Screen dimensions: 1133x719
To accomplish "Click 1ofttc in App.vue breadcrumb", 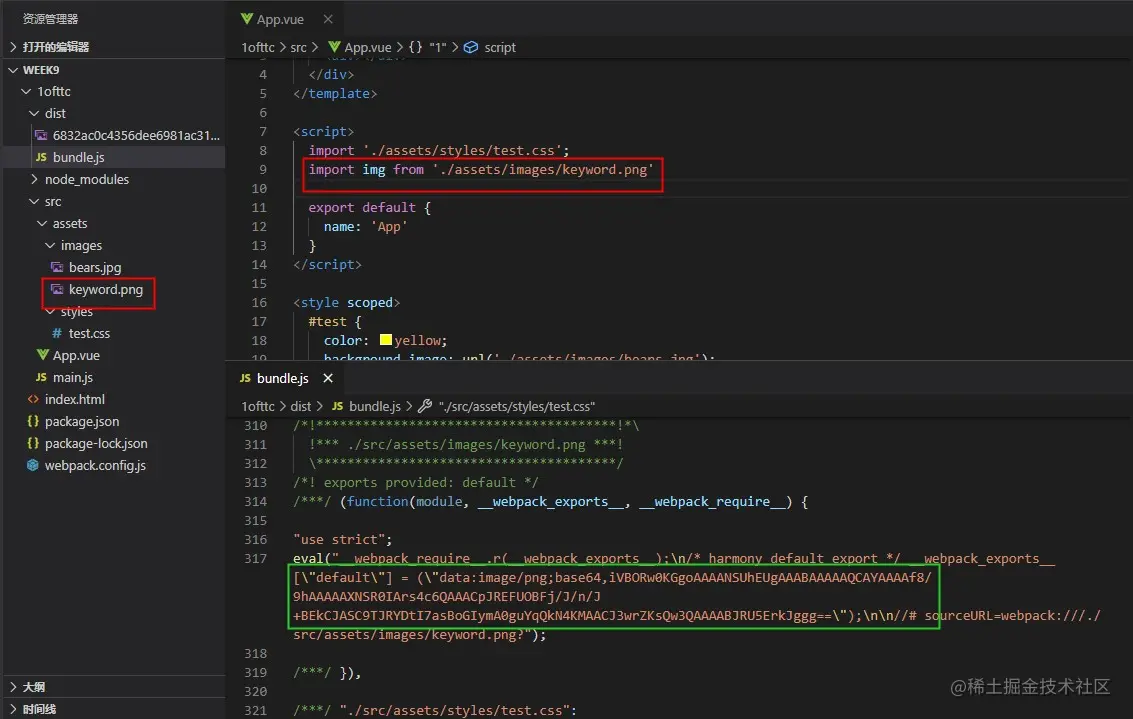I will tap(258, 48).
